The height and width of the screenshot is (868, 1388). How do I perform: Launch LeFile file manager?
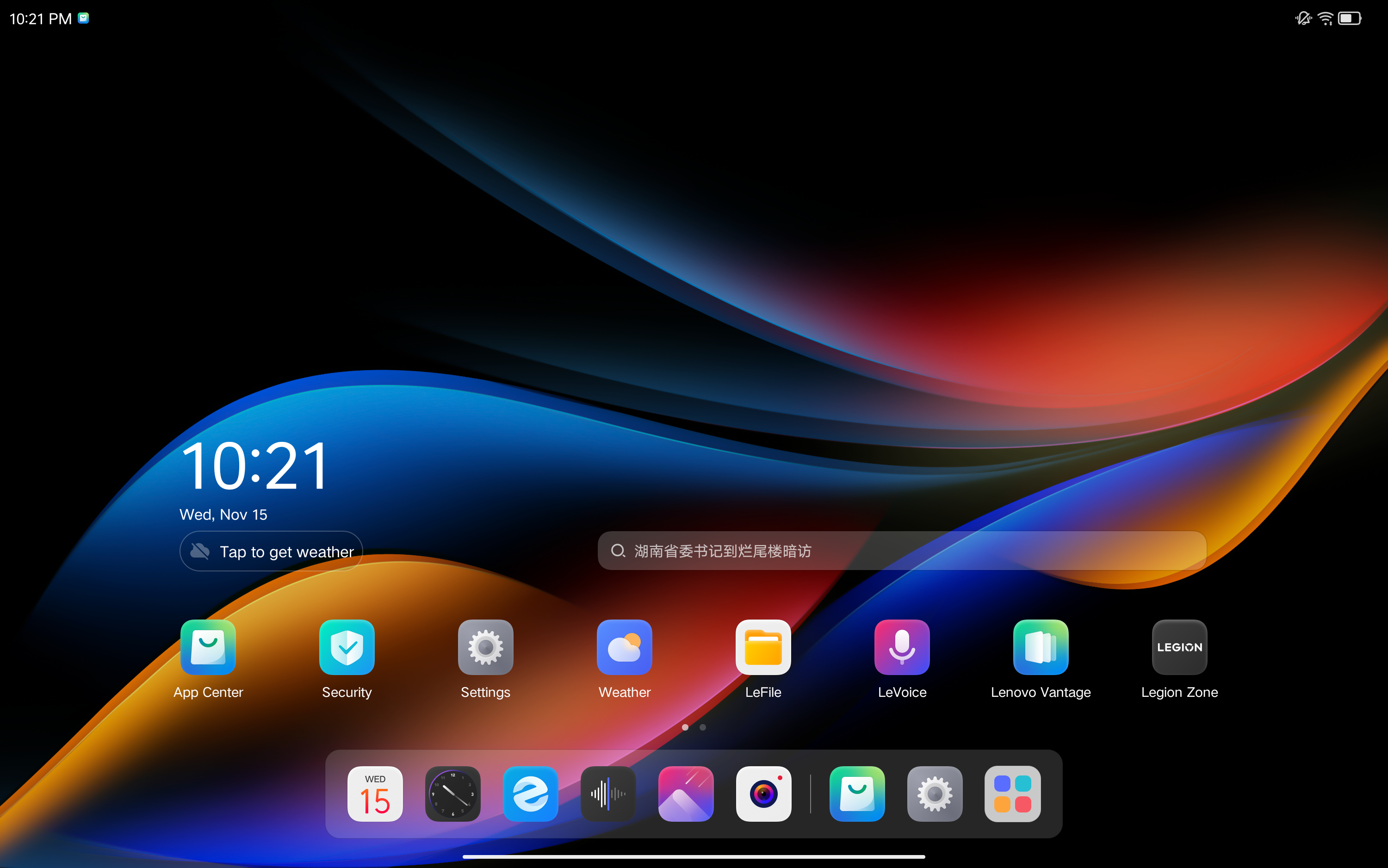[763, 647]
